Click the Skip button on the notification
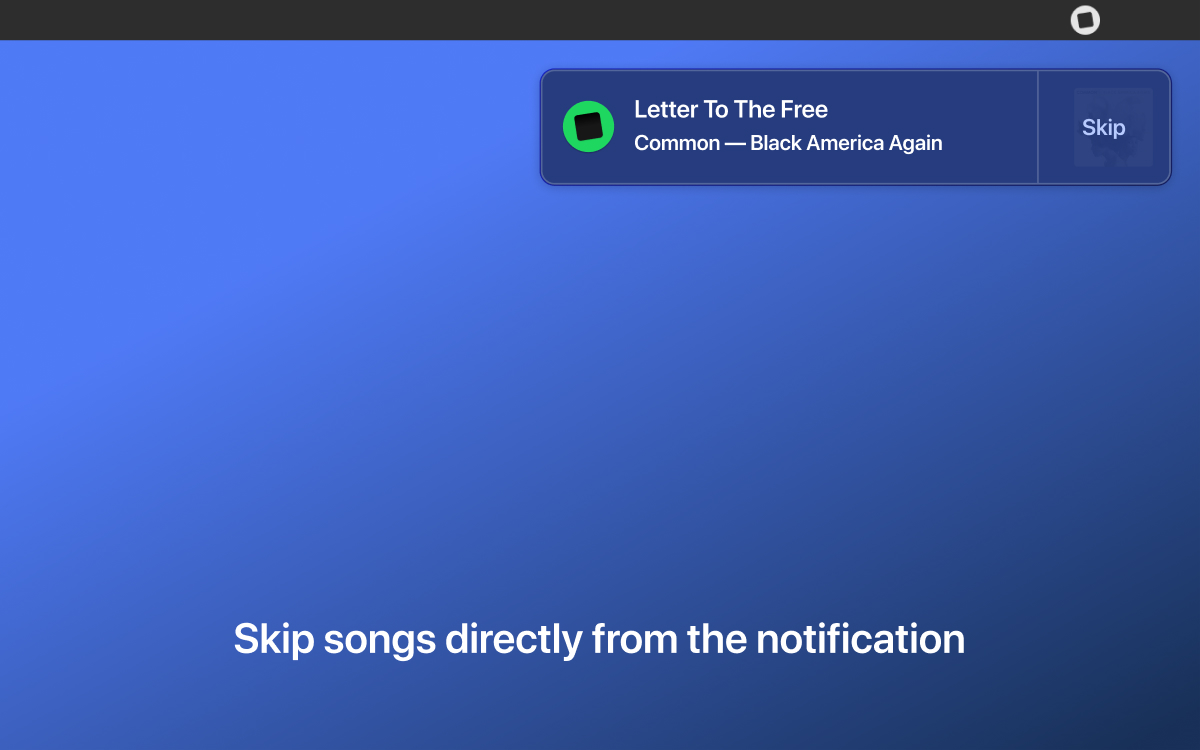This screenshot has height=750, width=1200. pyautogui.click(x=1103, y=127)
